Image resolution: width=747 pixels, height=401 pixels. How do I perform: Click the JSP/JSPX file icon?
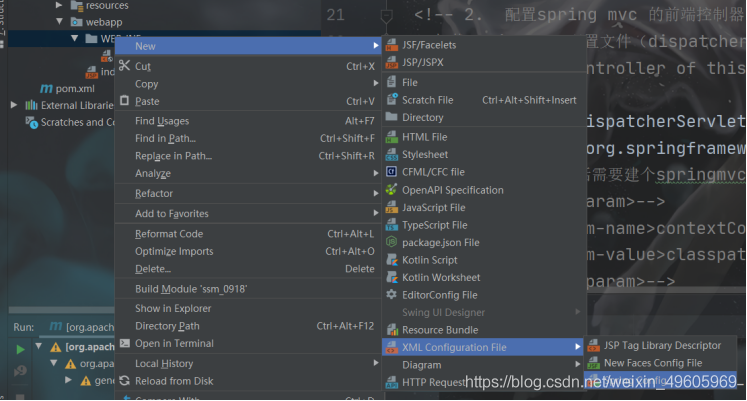point(392,62)
